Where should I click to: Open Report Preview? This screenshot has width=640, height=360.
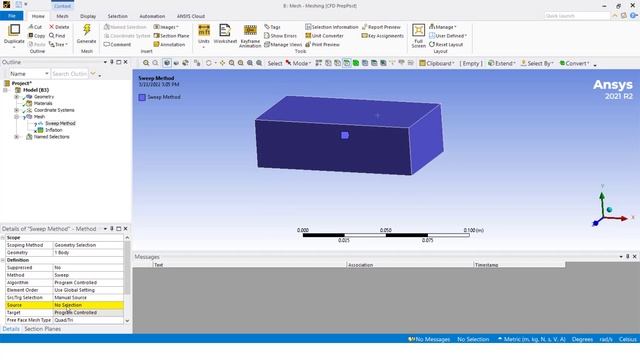tap(381, 27)
